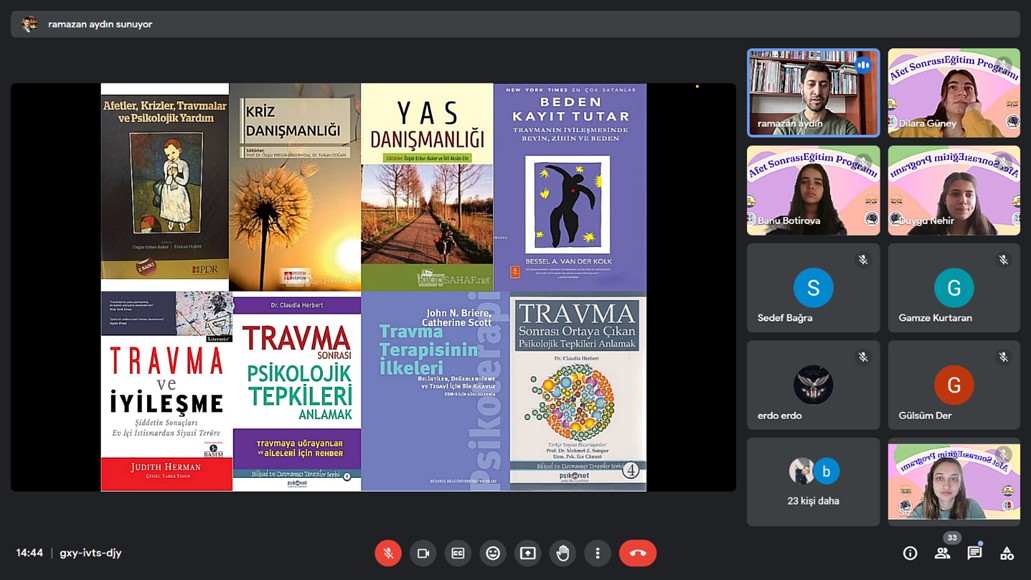
Task: Click 'ramazan aydın sunuyor' presenter text
Action: (x=100, y=24)
